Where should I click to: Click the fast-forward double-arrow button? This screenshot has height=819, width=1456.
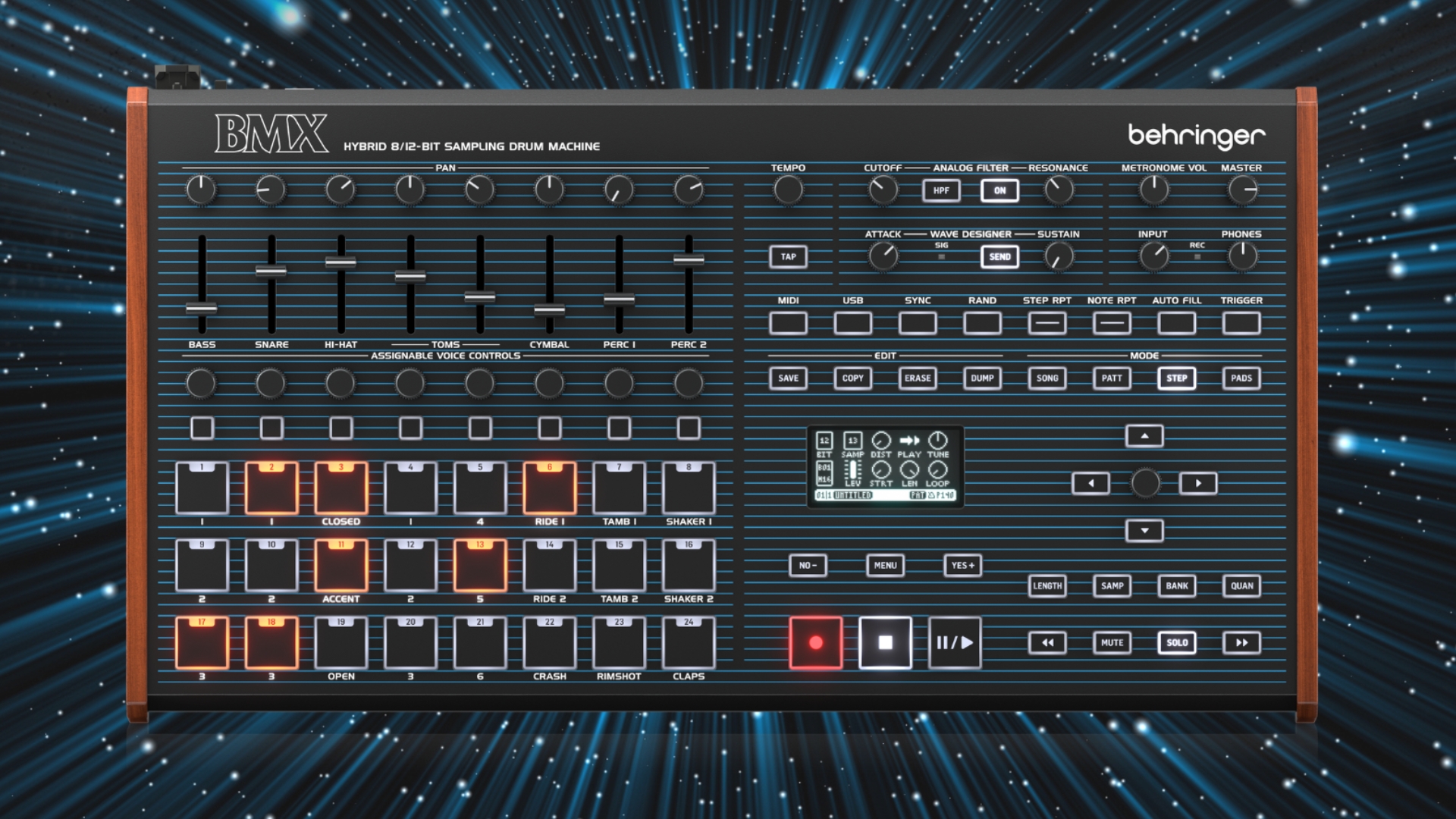(1241, 643)
